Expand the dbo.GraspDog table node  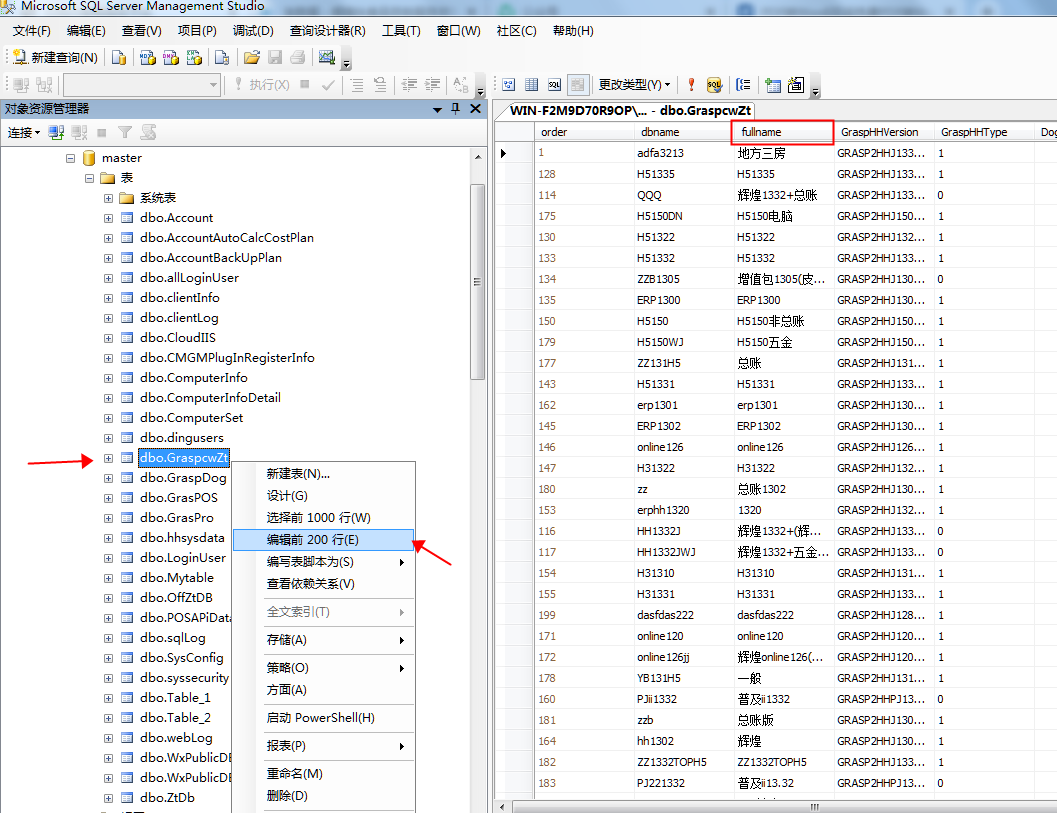point(108,478)
